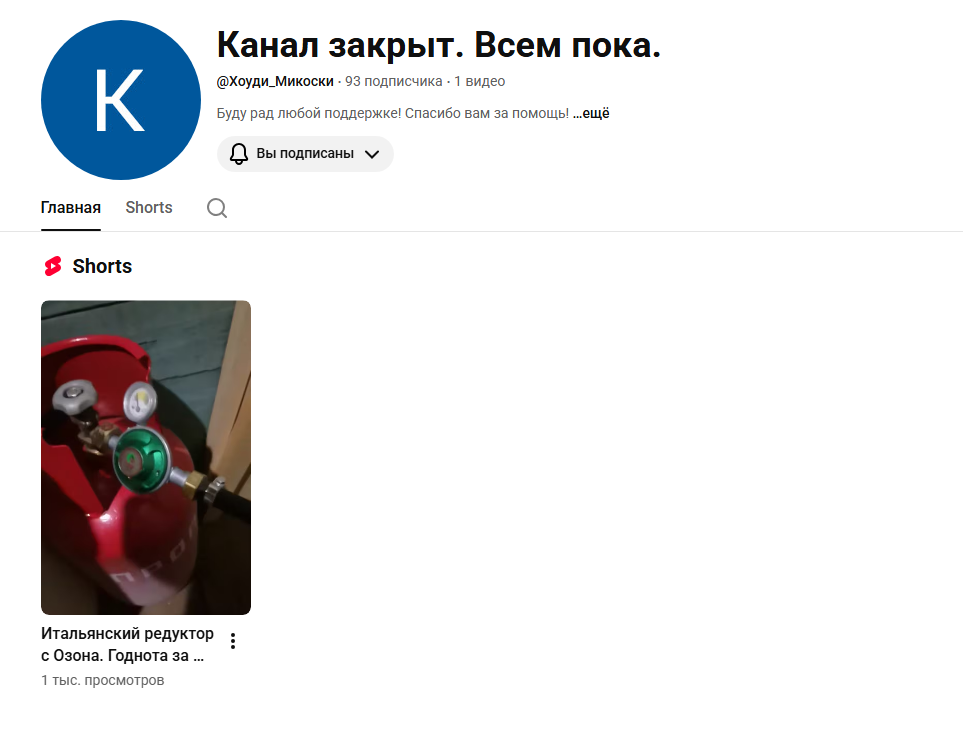The height and width of the screenshot is (733, 963).
Task: Switch to the Главная tab
Action: coord(71,207)
